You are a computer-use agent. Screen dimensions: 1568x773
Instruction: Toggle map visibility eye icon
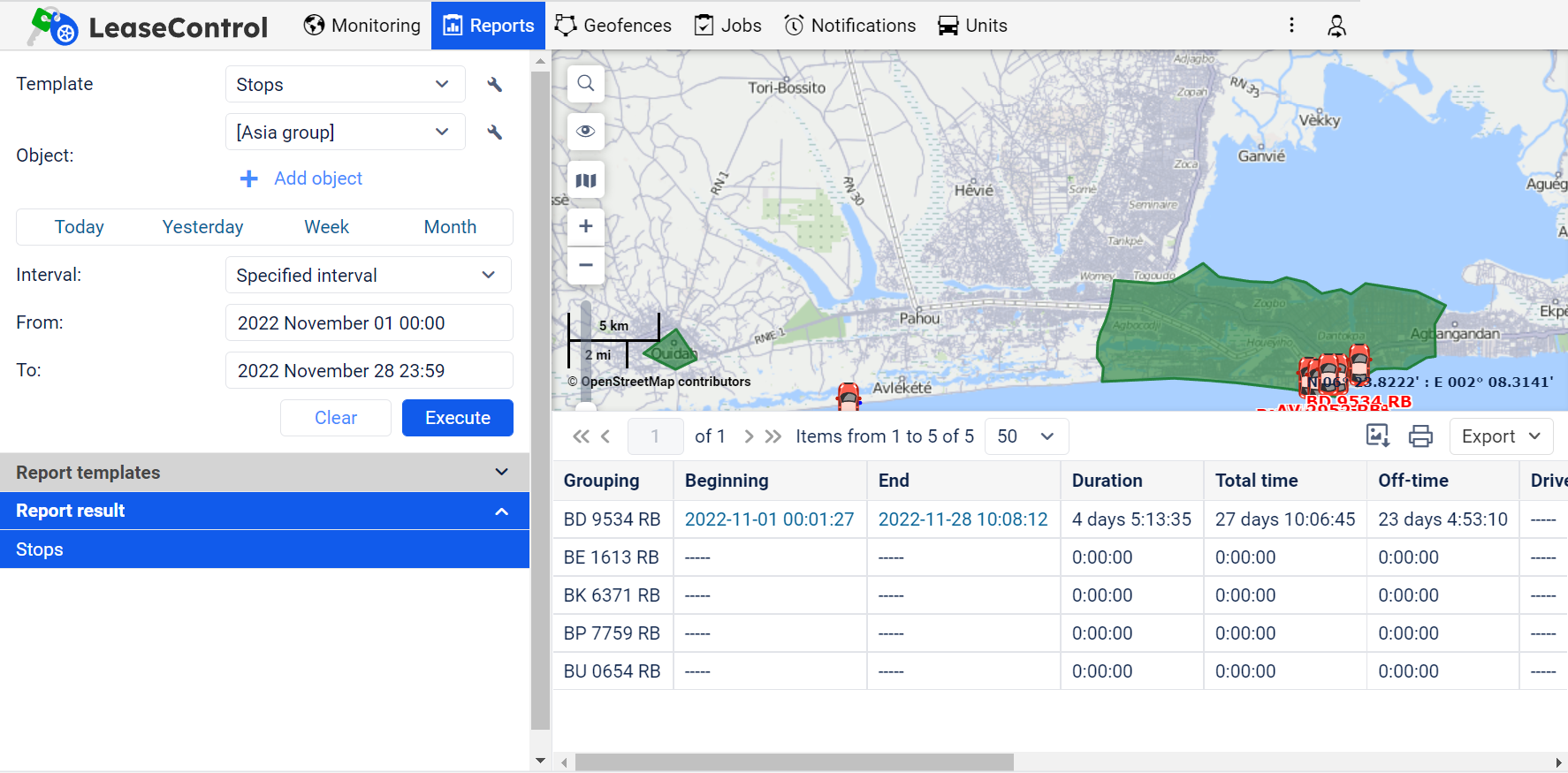(585, 132)
